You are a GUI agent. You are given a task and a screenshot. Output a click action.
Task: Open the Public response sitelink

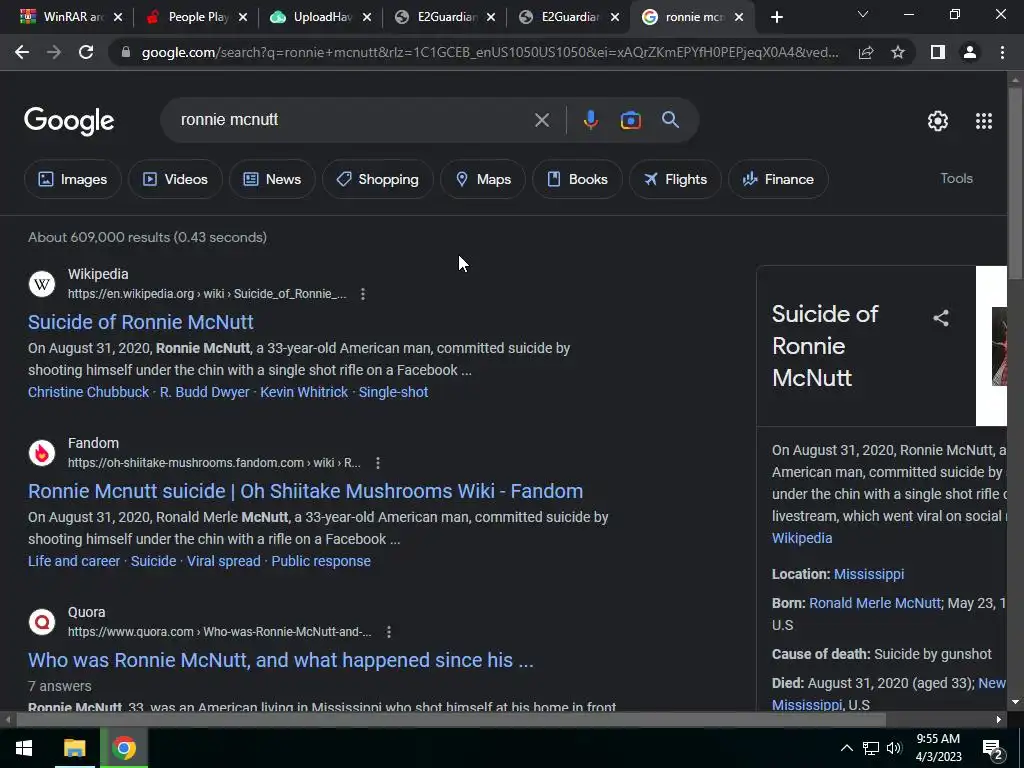pos(321,561)
